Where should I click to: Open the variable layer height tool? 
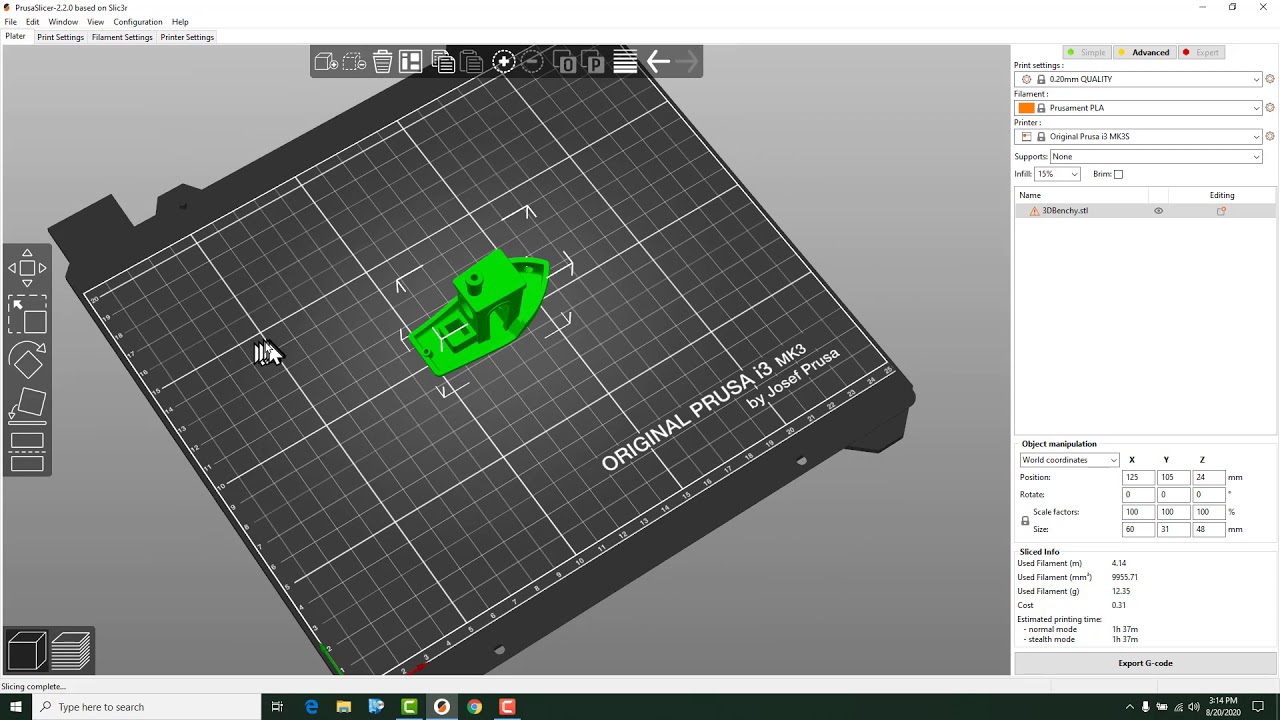coord(626,62)
